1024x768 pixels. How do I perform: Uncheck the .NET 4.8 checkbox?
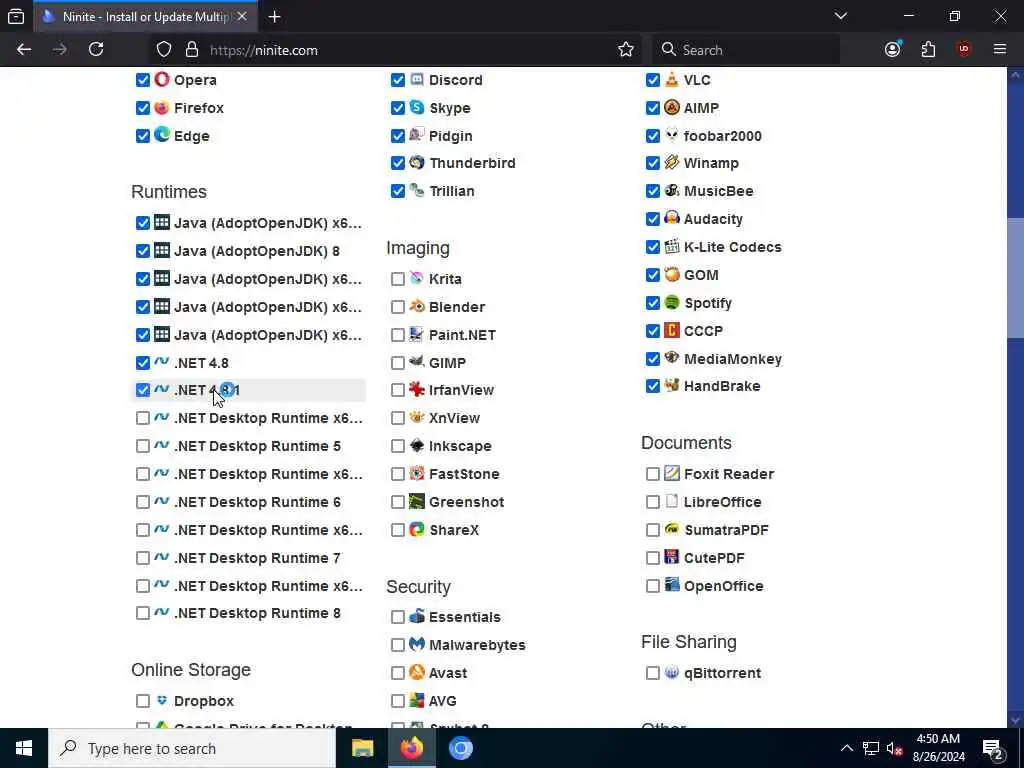tap(142, 362)
